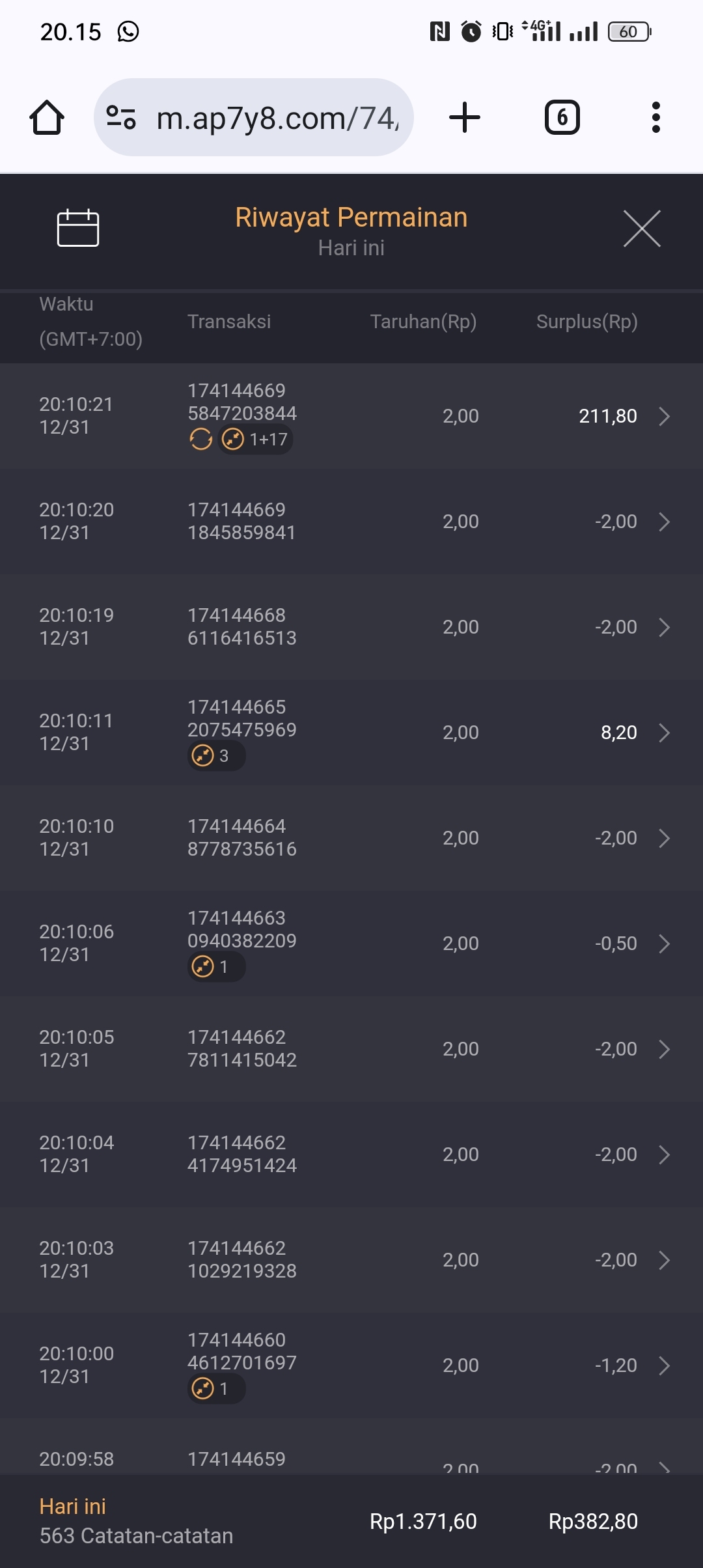Tap the Hari ini summary label at bottom
This screenshot has width=703, height=1568.
click(73, 1507)
